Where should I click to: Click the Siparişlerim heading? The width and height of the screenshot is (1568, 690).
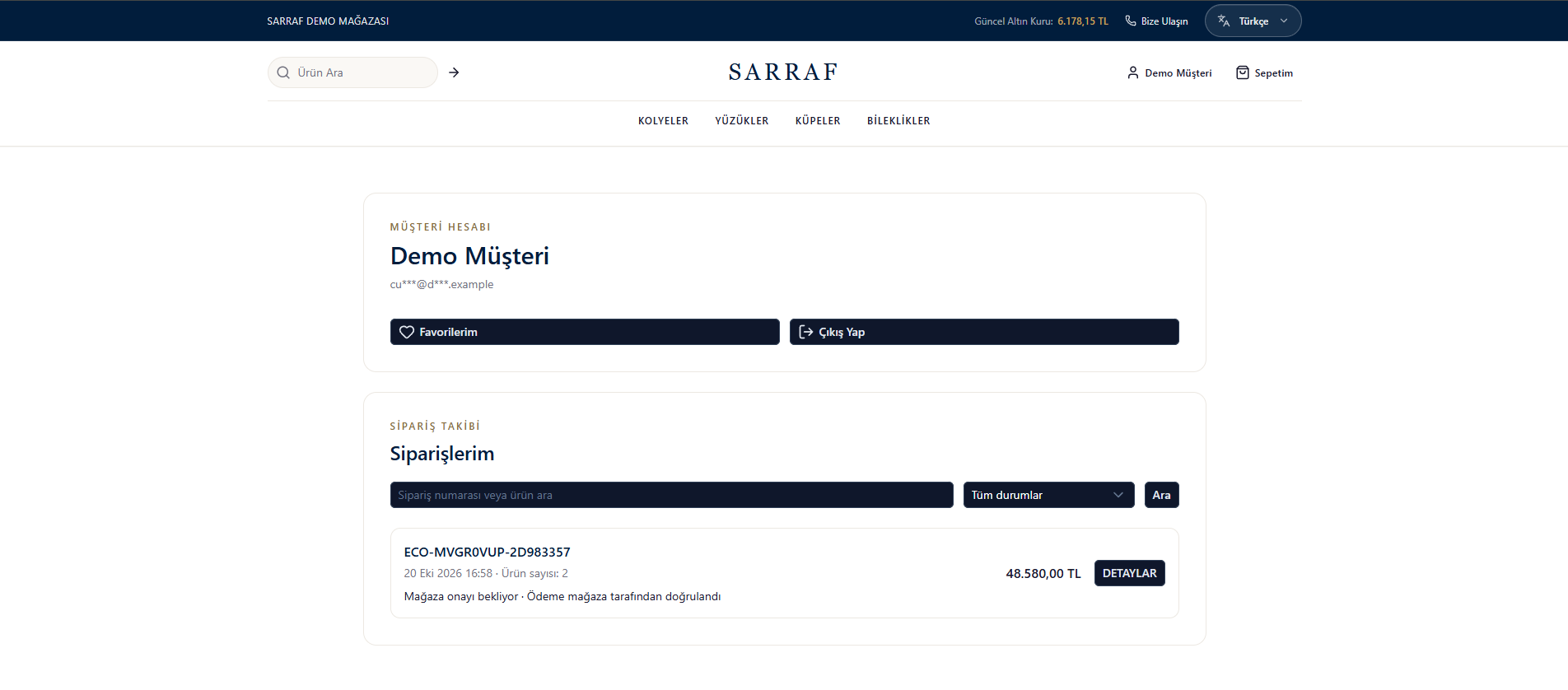442,454
